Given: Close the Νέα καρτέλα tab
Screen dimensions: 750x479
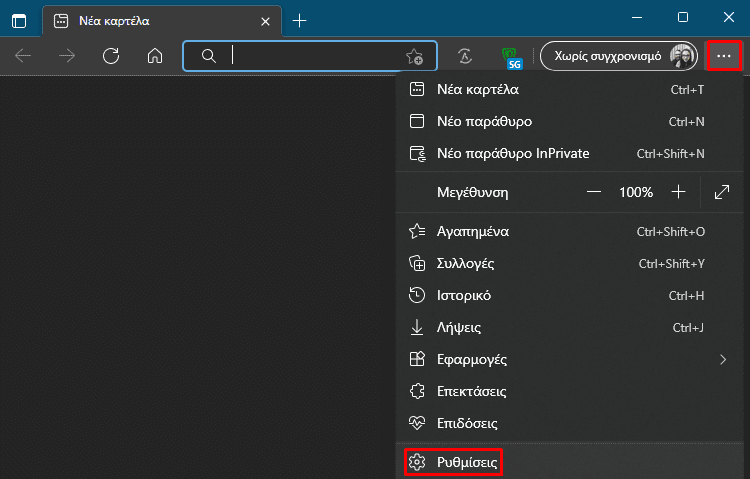Looking at the screenshot, I should coord(265,22).
